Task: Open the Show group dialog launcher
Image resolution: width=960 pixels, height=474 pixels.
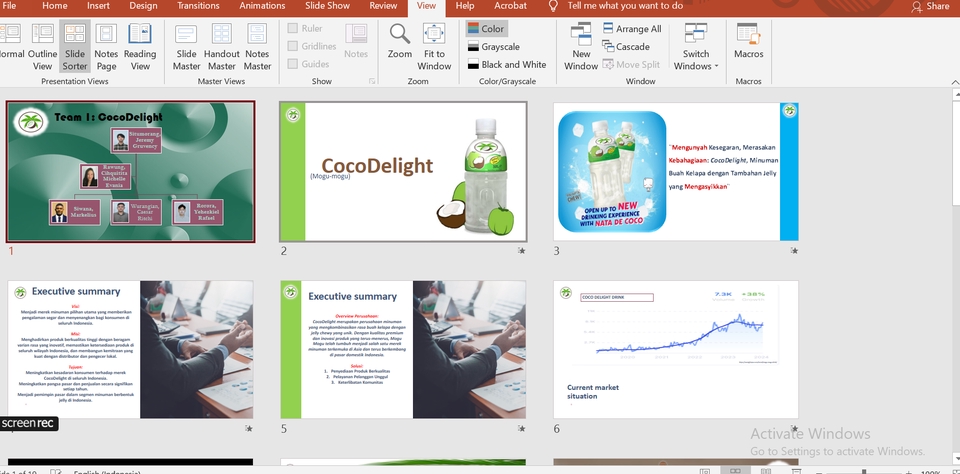Action: [x=371, y=81]
